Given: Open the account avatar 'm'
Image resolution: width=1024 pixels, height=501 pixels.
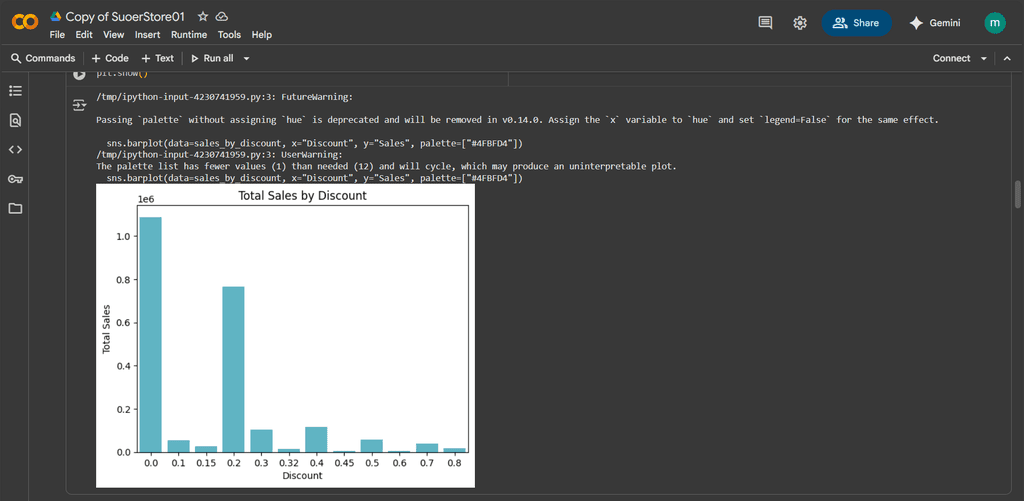Looking at the screenshot, I should 995,23.
